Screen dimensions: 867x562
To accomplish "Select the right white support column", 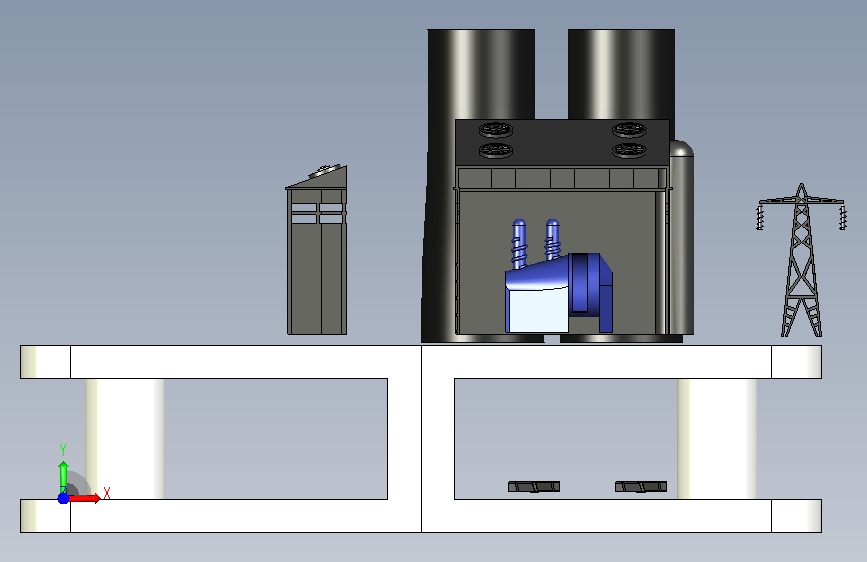I will 717,439.
